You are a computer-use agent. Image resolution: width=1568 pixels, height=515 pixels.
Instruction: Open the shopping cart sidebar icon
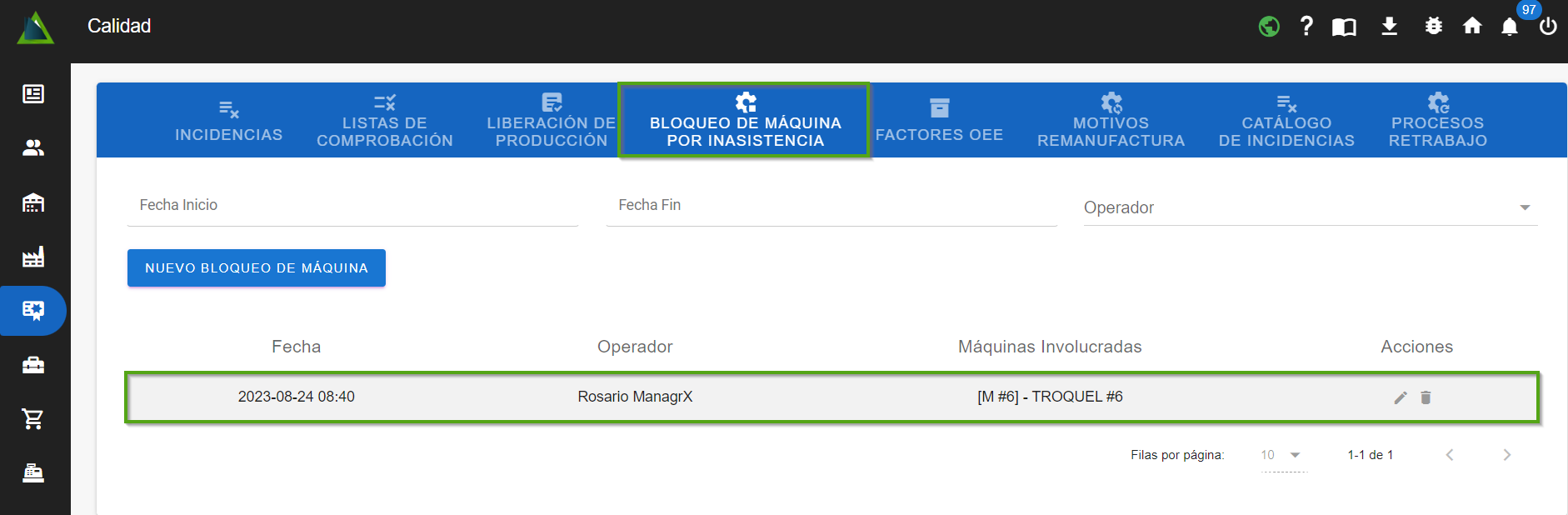tap(33, 418)
